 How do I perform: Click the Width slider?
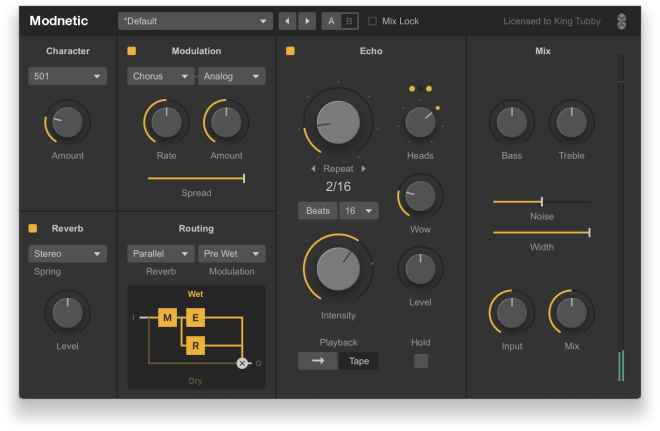[x=542, y=232]
